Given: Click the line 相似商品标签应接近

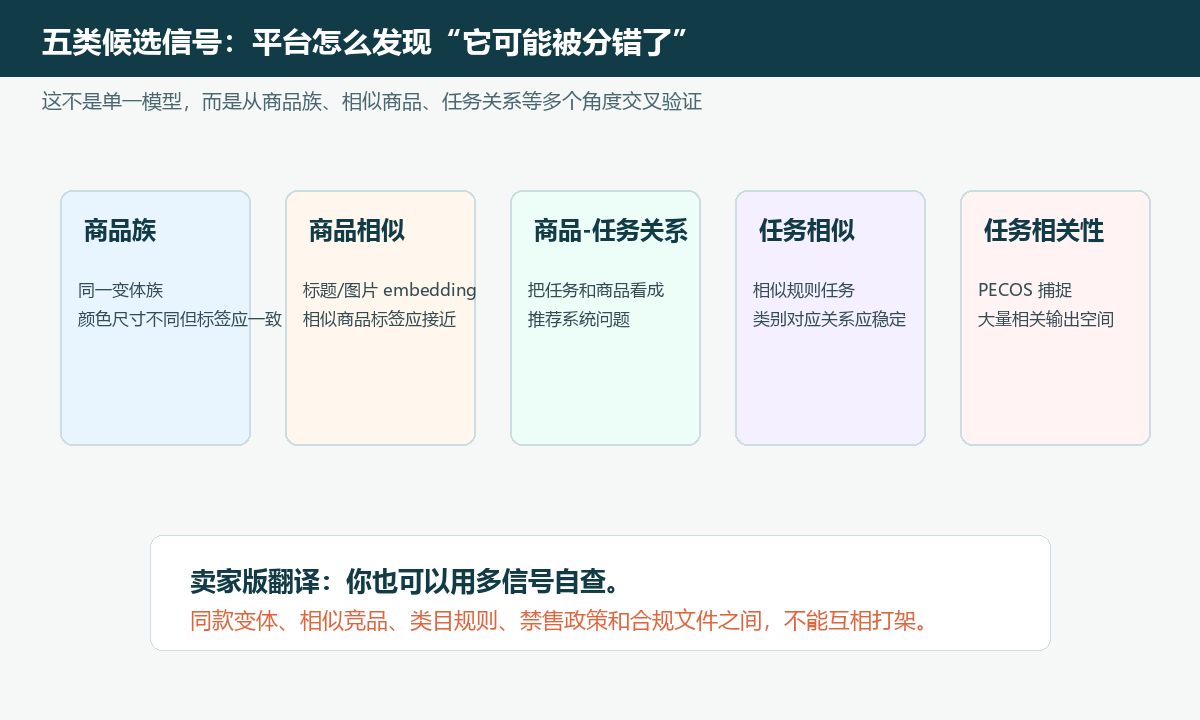Looking at the screenshot, I should (x=380, y=320).
